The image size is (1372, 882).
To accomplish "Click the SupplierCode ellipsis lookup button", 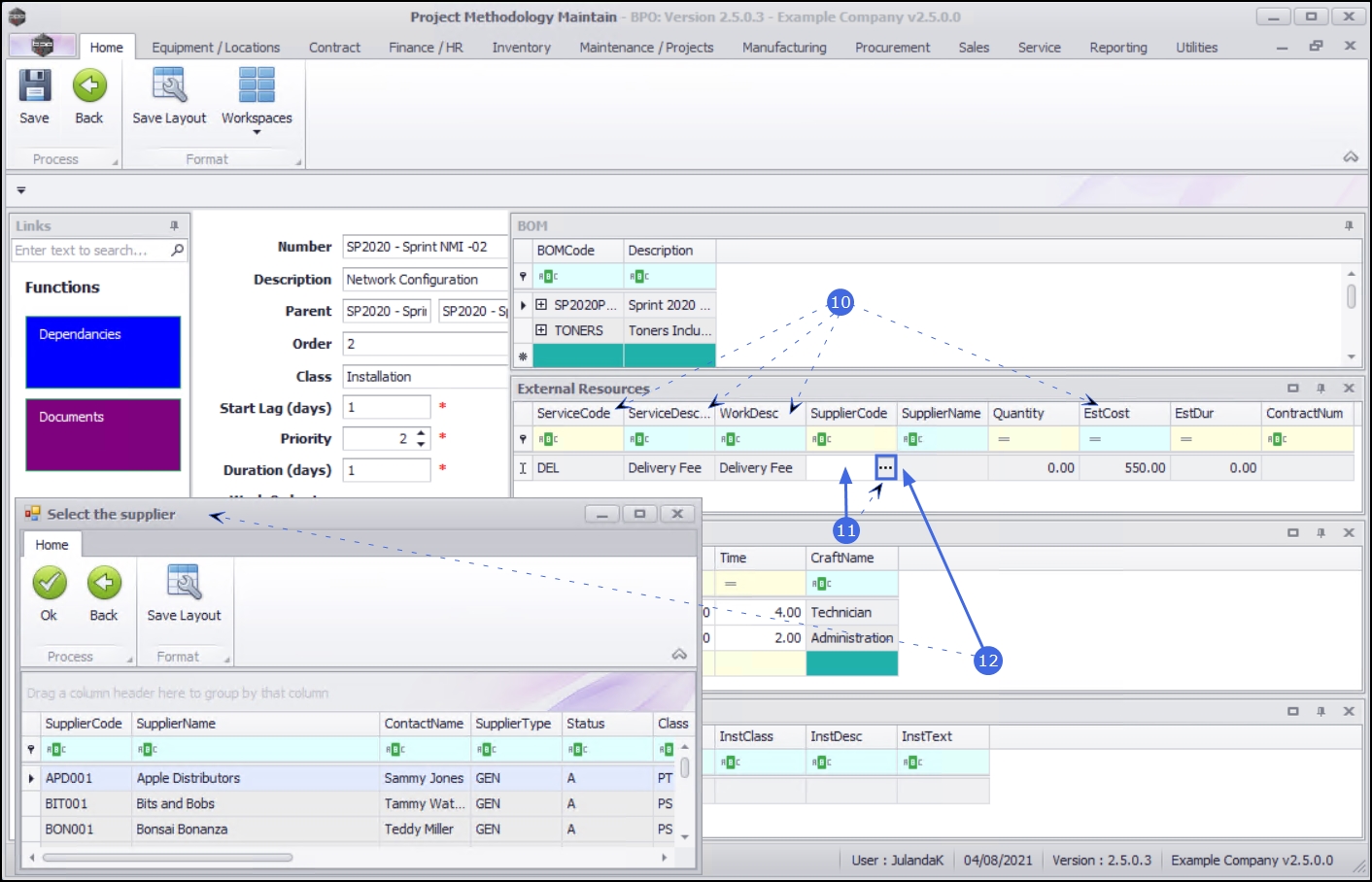I will pos(885,467).
